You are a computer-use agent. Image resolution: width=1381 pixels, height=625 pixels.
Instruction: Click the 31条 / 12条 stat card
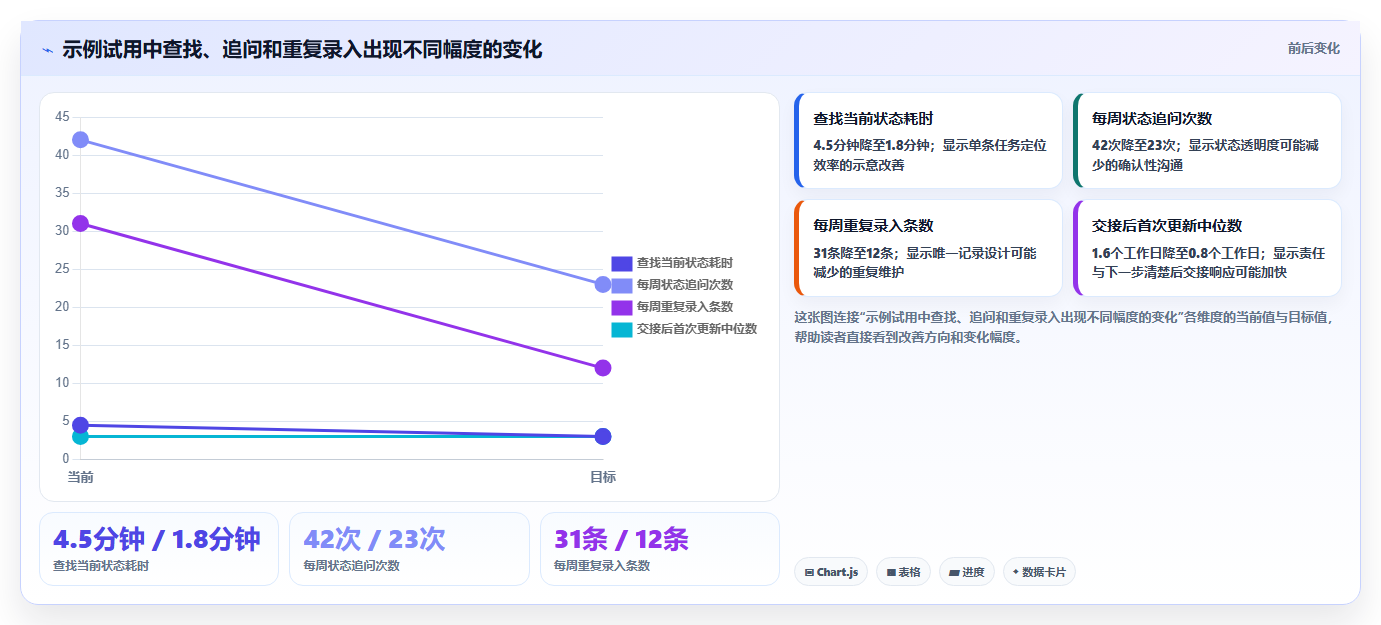660,549
